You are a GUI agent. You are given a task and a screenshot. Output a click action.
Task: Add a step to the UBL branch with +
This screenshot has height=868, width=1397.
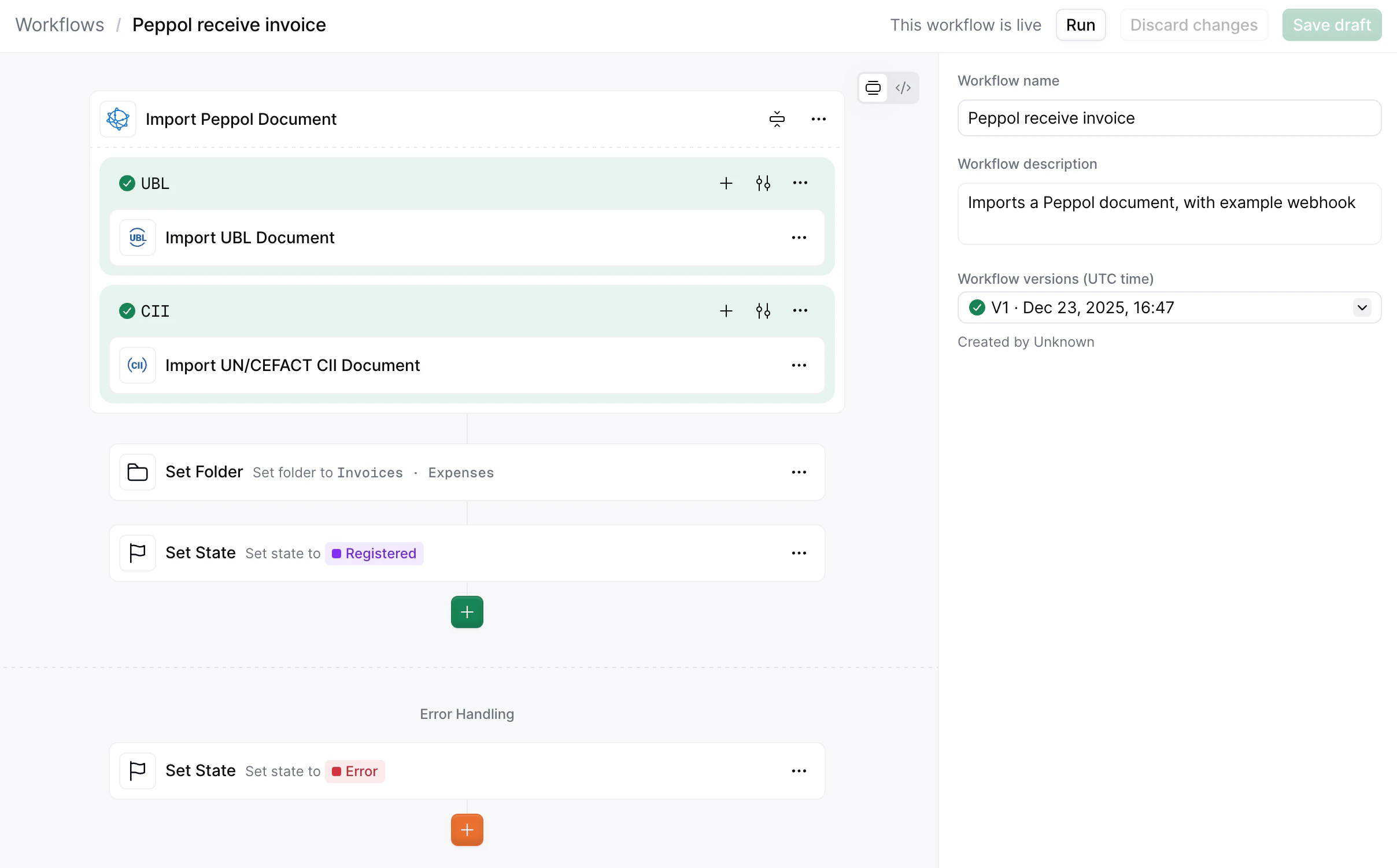click(726, 183)
